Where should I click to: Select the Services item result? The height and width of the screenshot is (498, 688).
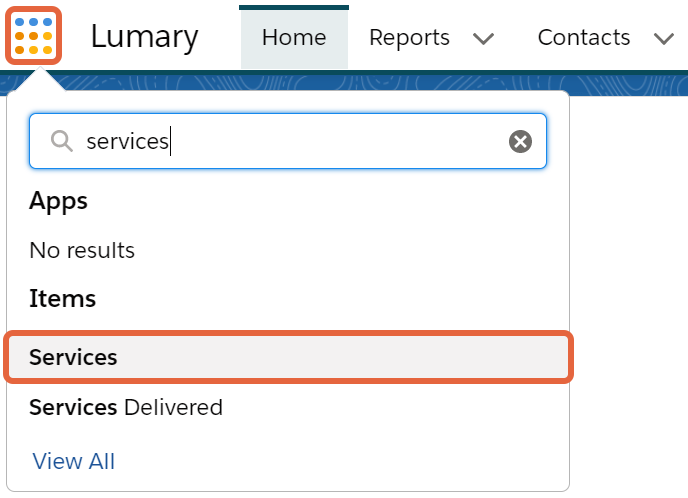[x=288, y=357]
